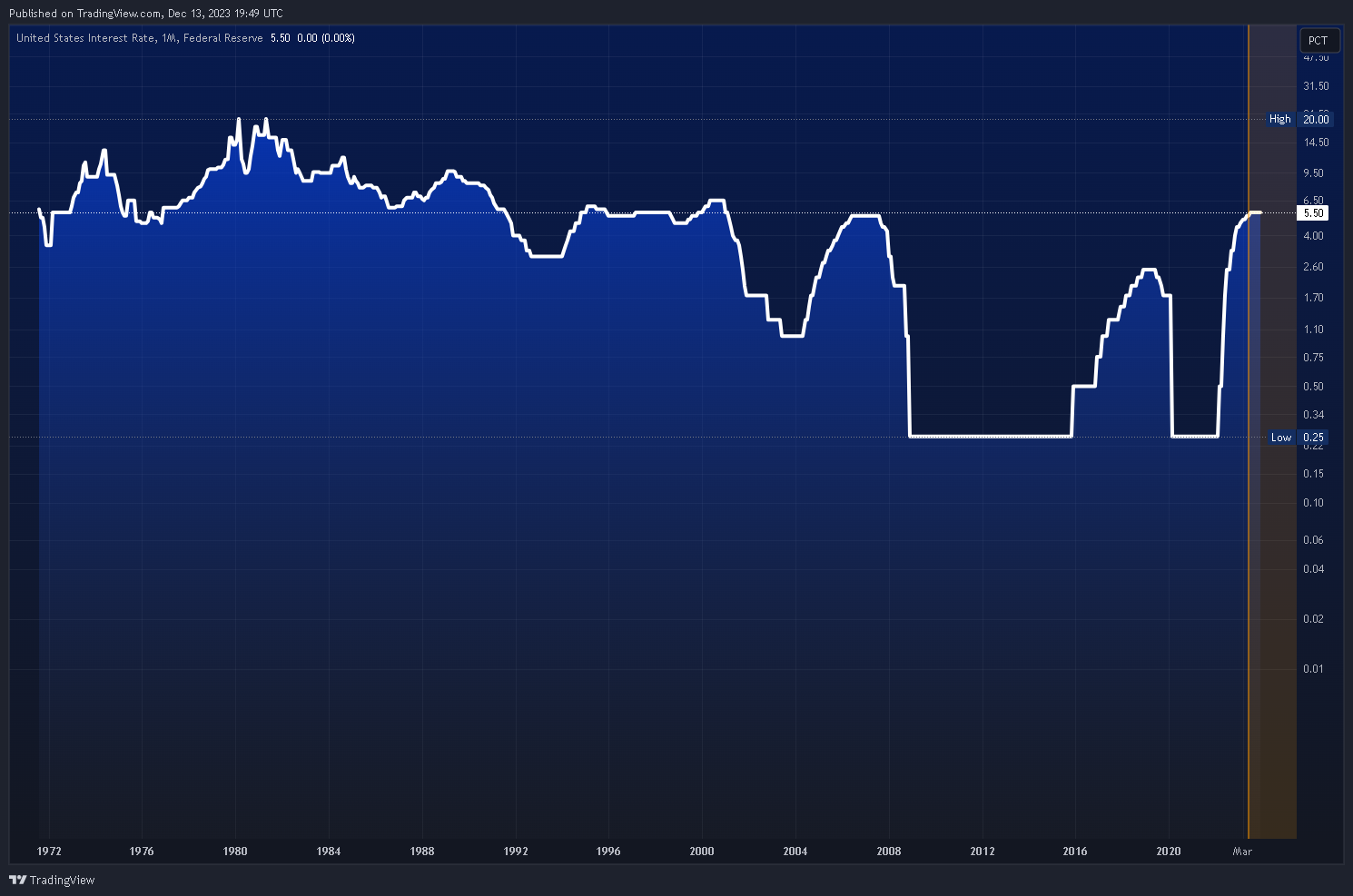Click the 0.02 price axis label
Screen dimensions: 1353x896
1313,619
